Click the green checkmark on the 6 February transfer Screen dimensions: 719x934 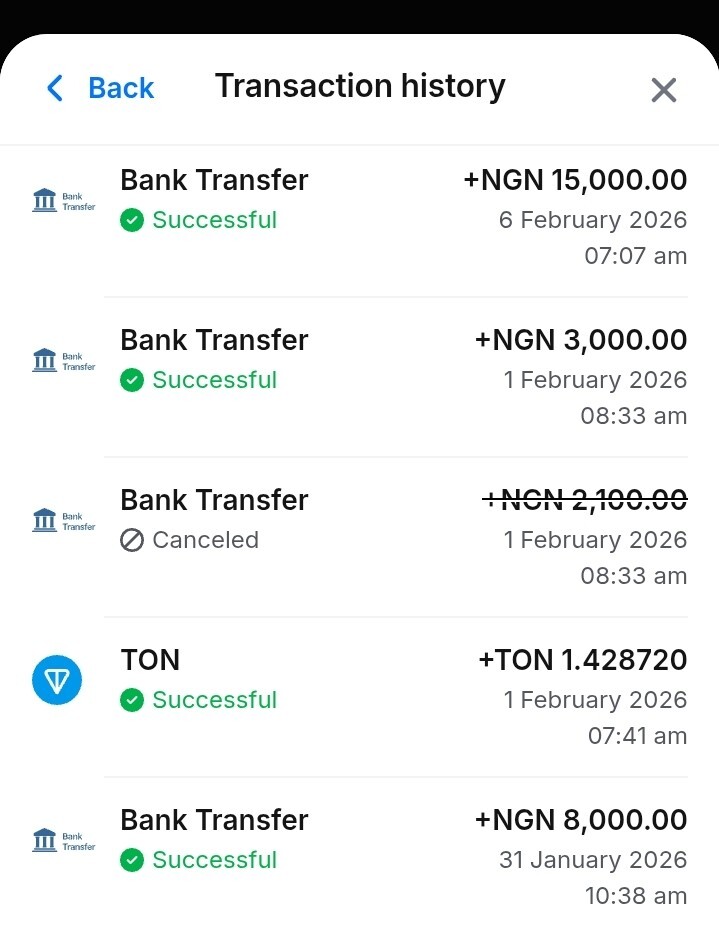132,220
